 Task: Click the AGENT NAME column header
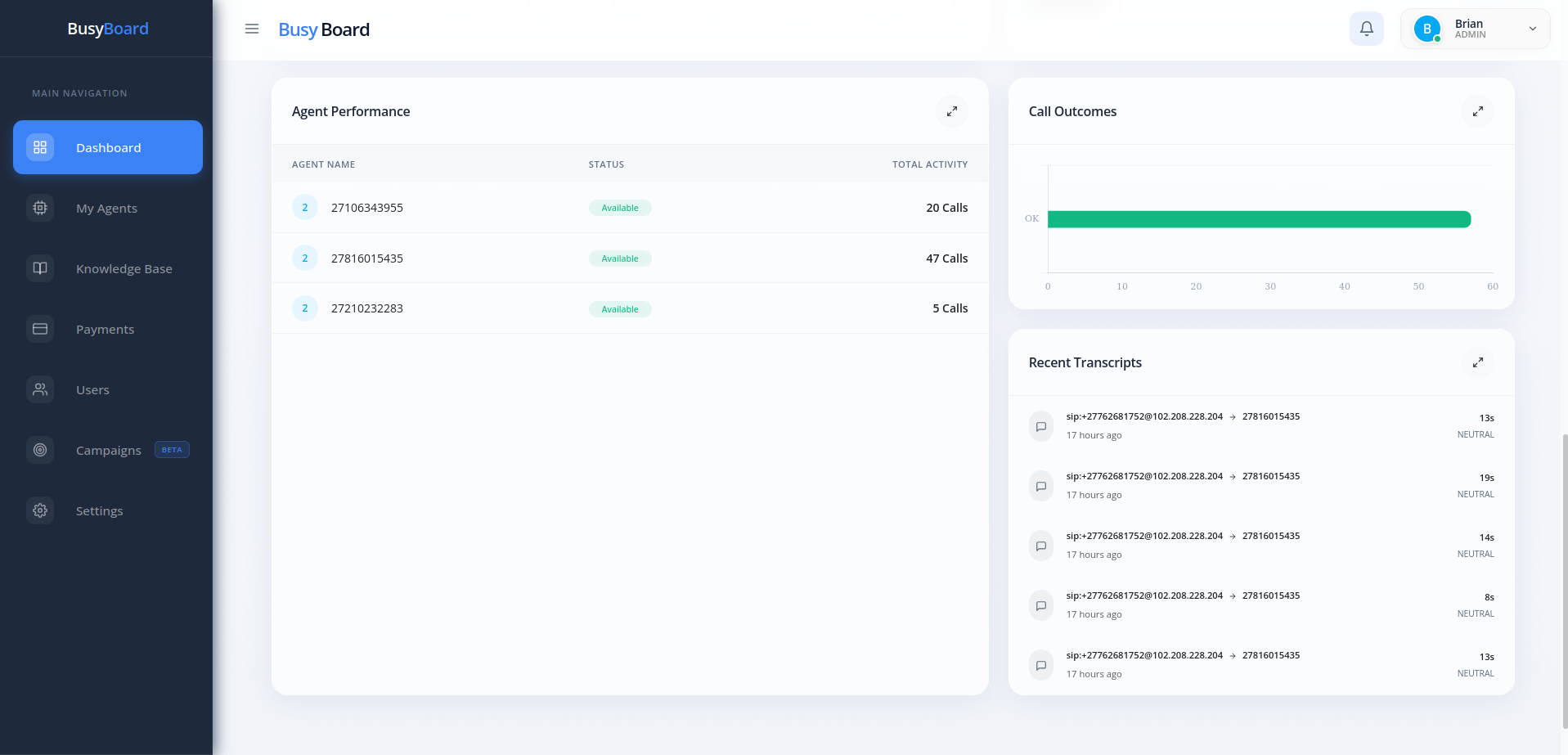[x=324, y=164]
